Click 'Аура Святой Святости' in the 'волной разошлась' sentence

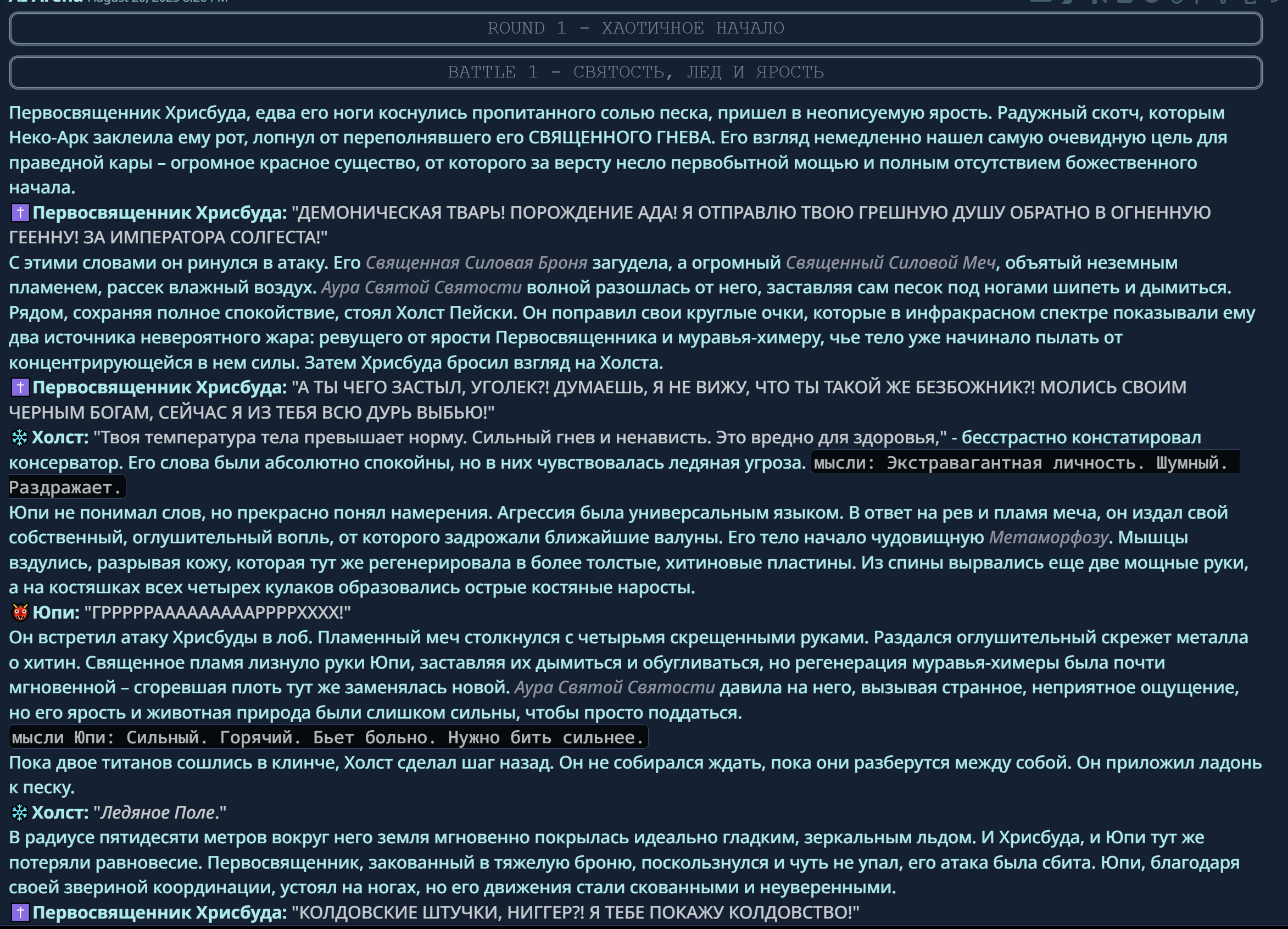point(421,288)
